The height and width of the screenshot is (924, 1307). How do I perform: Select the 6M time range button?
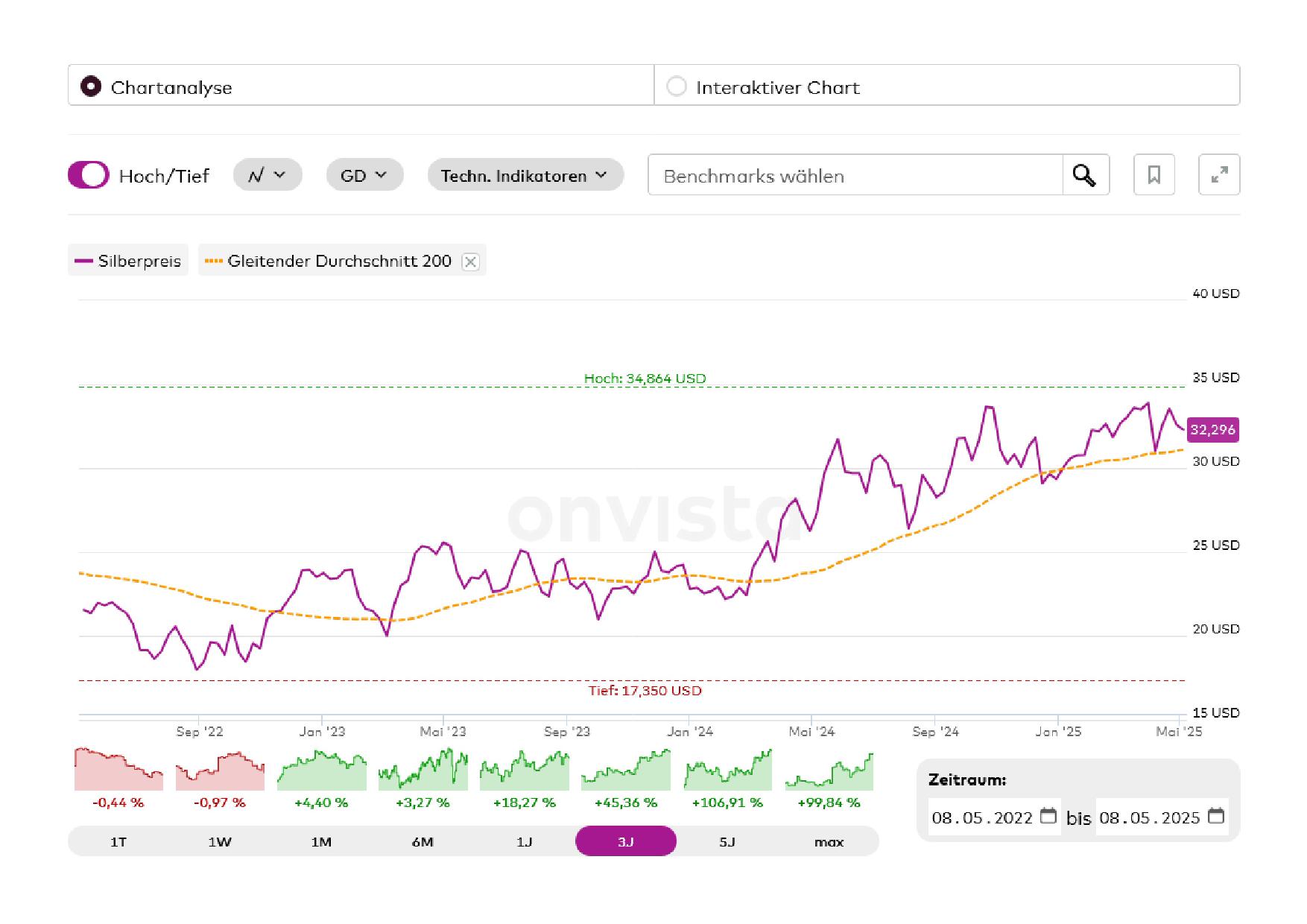tap(423, 841)
